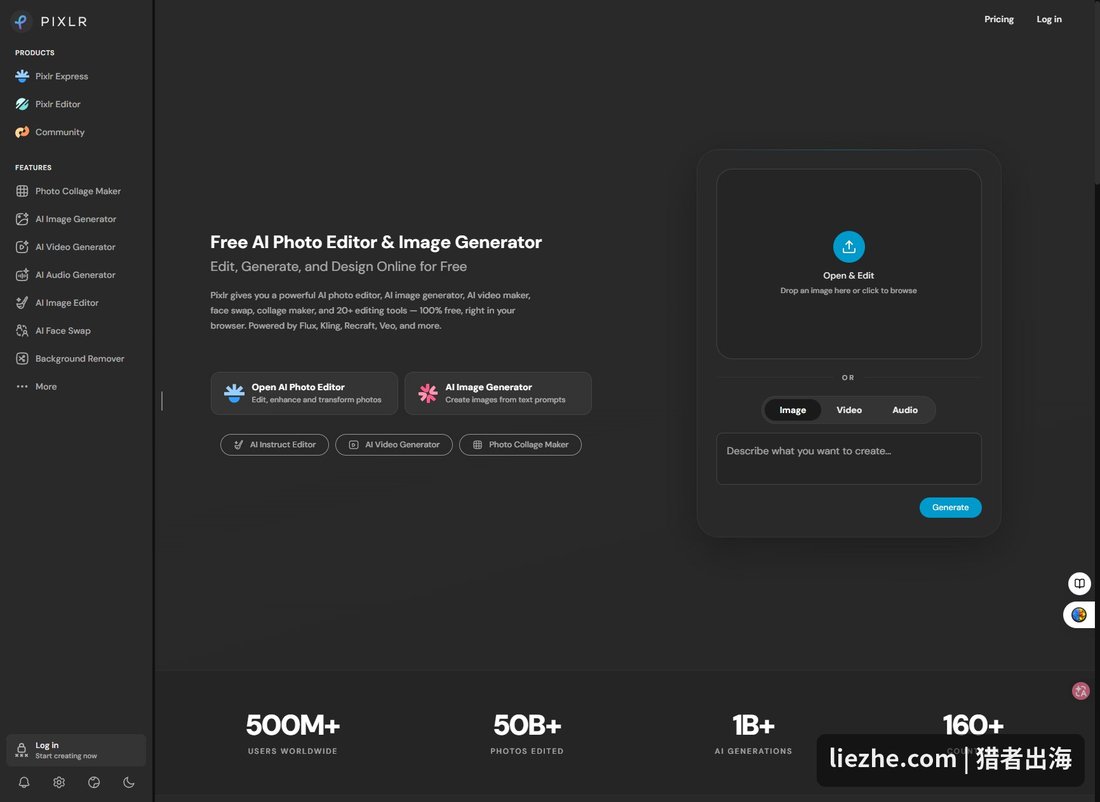The height and width of the screenshot is (802, 1100).
Task: Click the Open AI Photo Editor card
Action: point(304,393)
